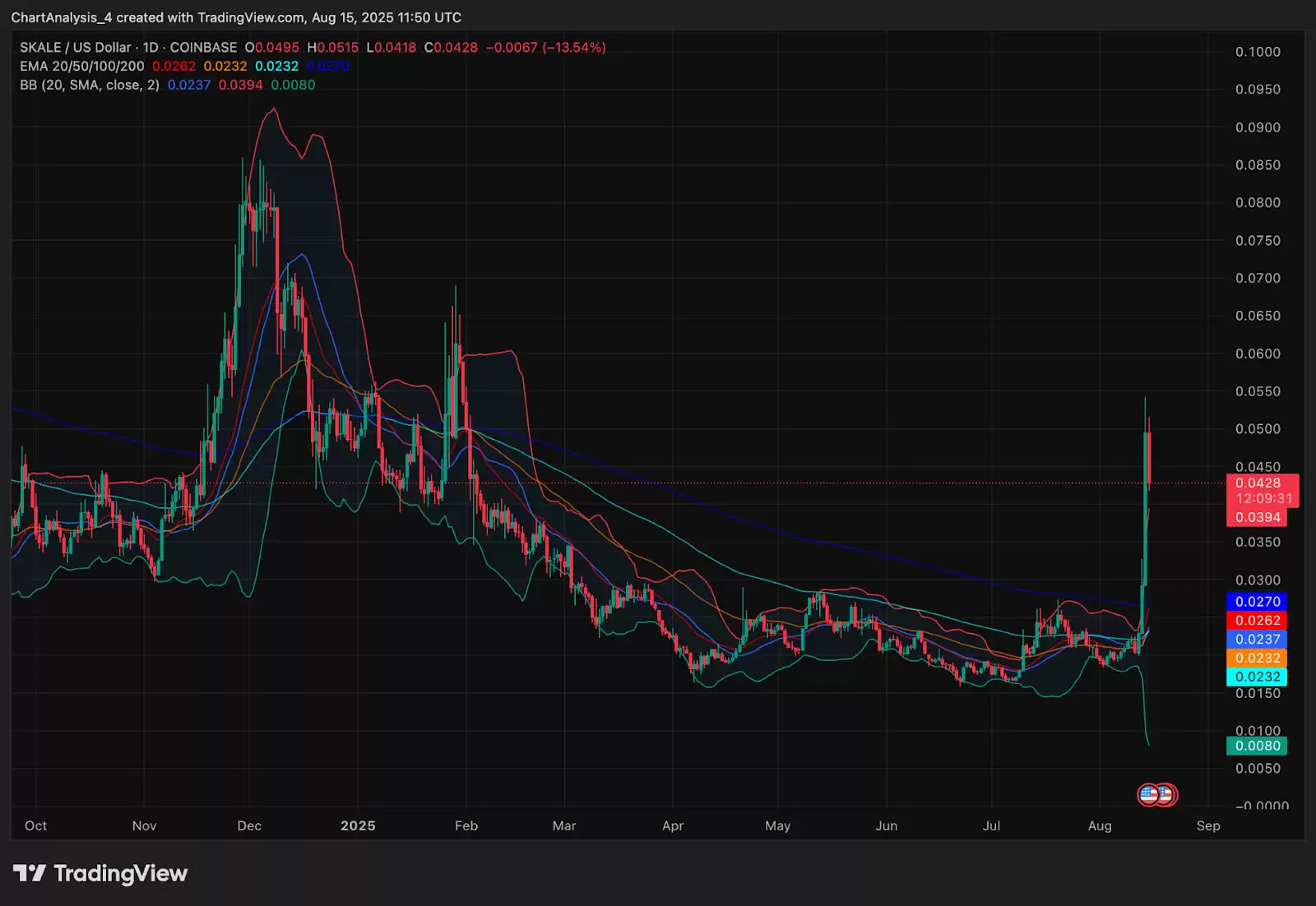Click the TradingView logo at bottom left
This screenshot has width=1316, height=906.
[99, 873]
